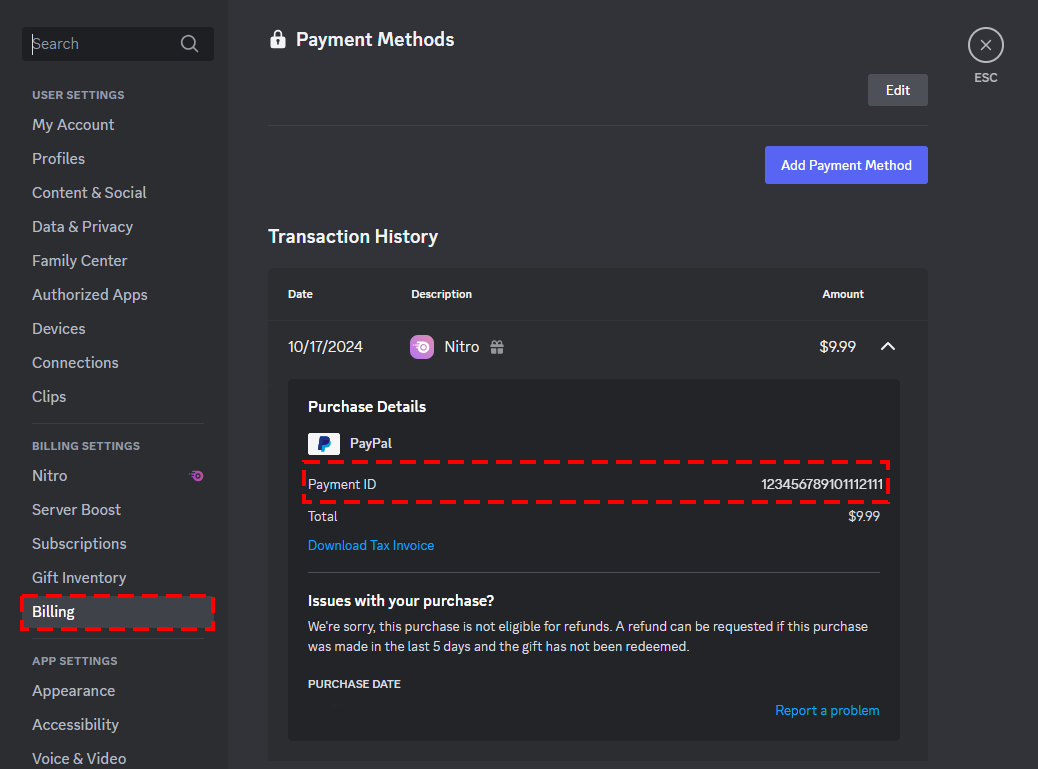Screen dimensions: 1038x769
Task: Select Authorized Apps in the sidebar
Action: [x=89, y=294]
